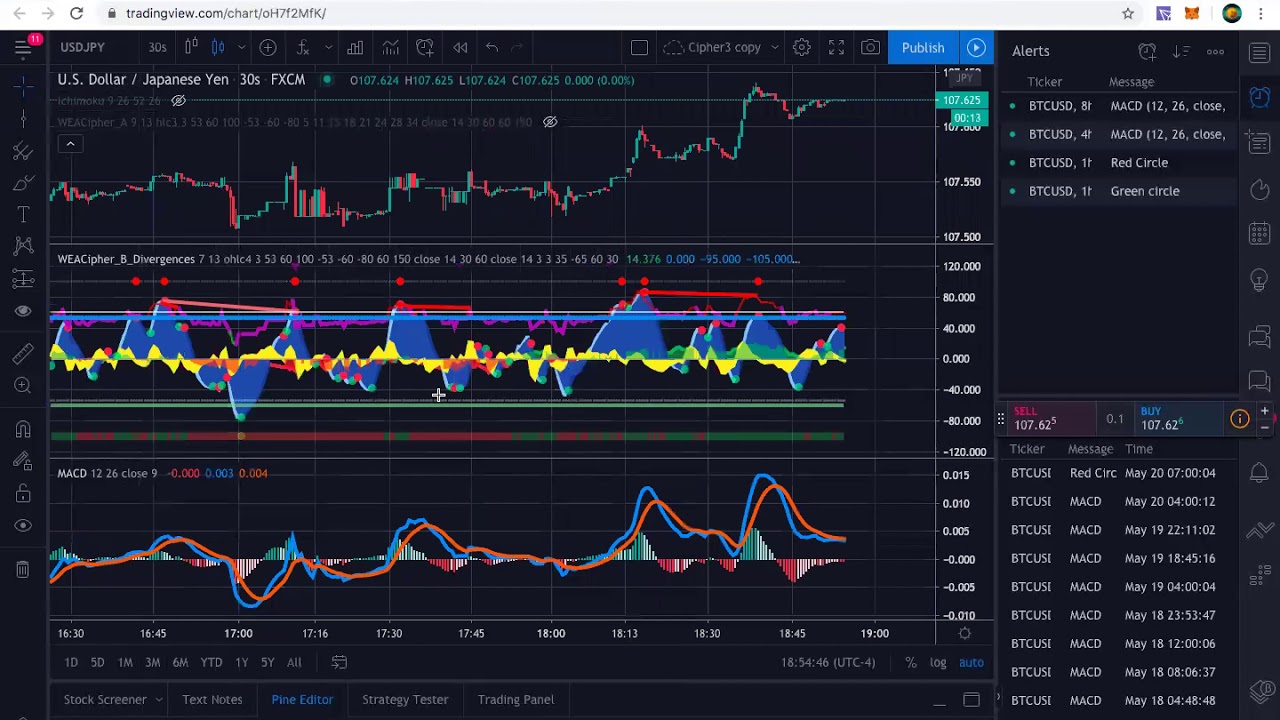Open the Alerts alarm clock sidebar icon
1280x720 pixels.
pyautogui.click(x=1259, y=97)
